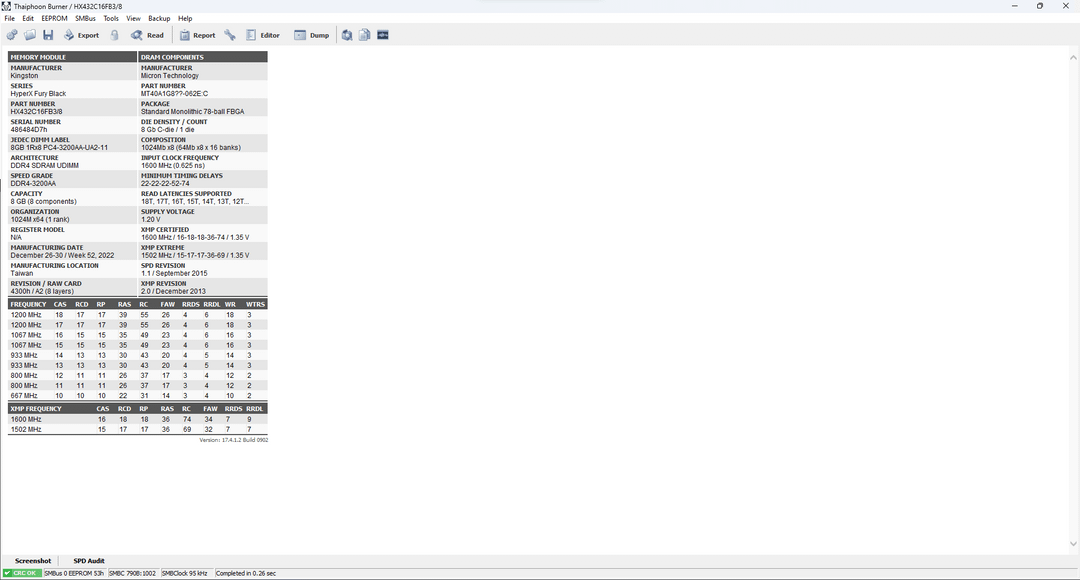Click the Completed in 0.26 sec status text
This screenshot has width=1080, height=580.
[x=246, y=573]
